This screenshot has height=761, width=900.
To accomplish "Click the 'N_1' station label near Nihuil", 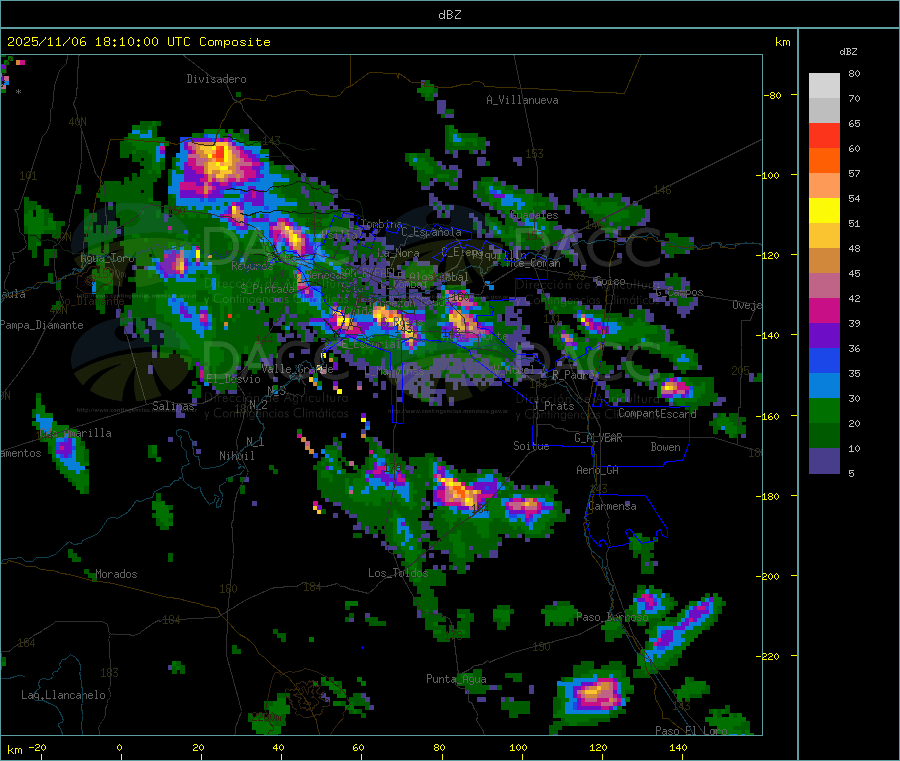I will click(255, 441).
